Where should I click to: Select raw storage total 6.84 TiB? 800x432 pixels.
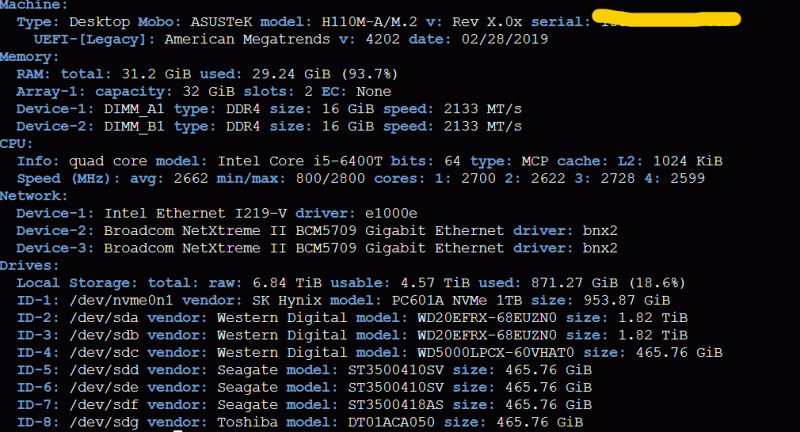click(286, 283)
